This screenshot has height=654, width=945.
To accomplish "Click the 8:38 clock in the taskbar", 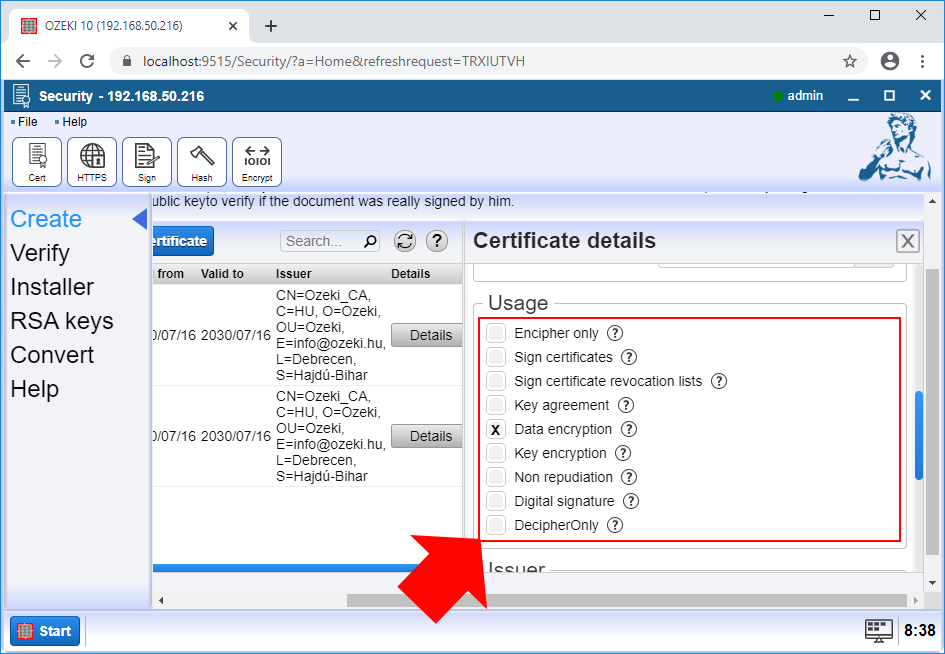I will pos(920,630).
